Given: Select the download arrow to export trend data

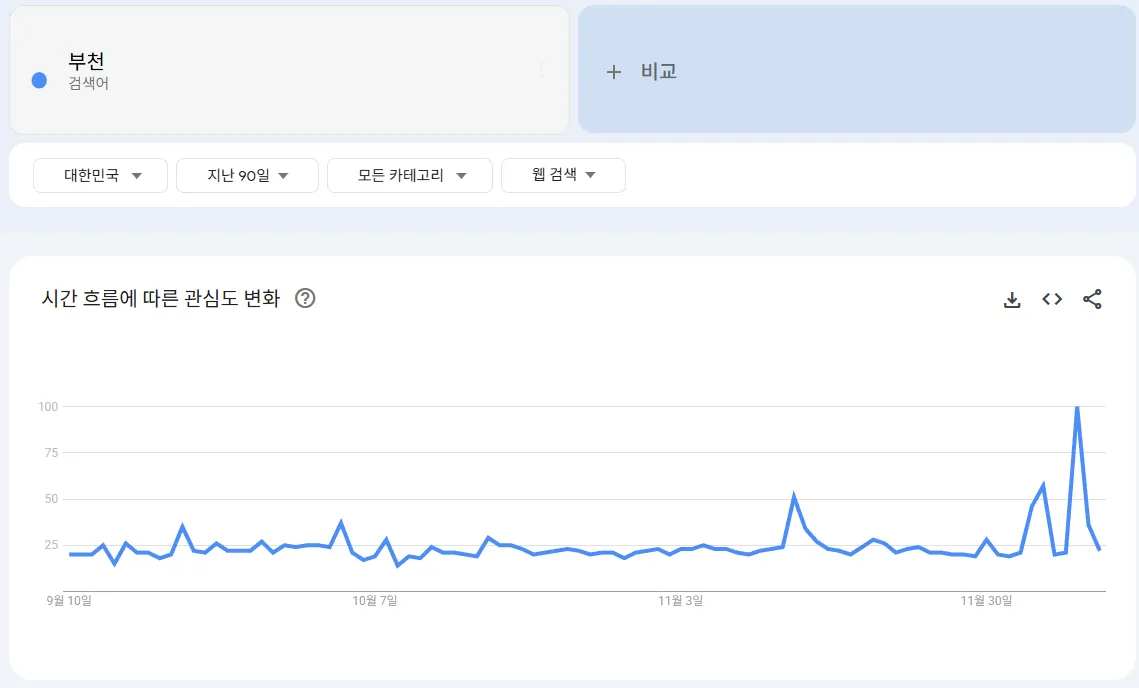Looking at the screenshot, I should [x=1012, y=299].
